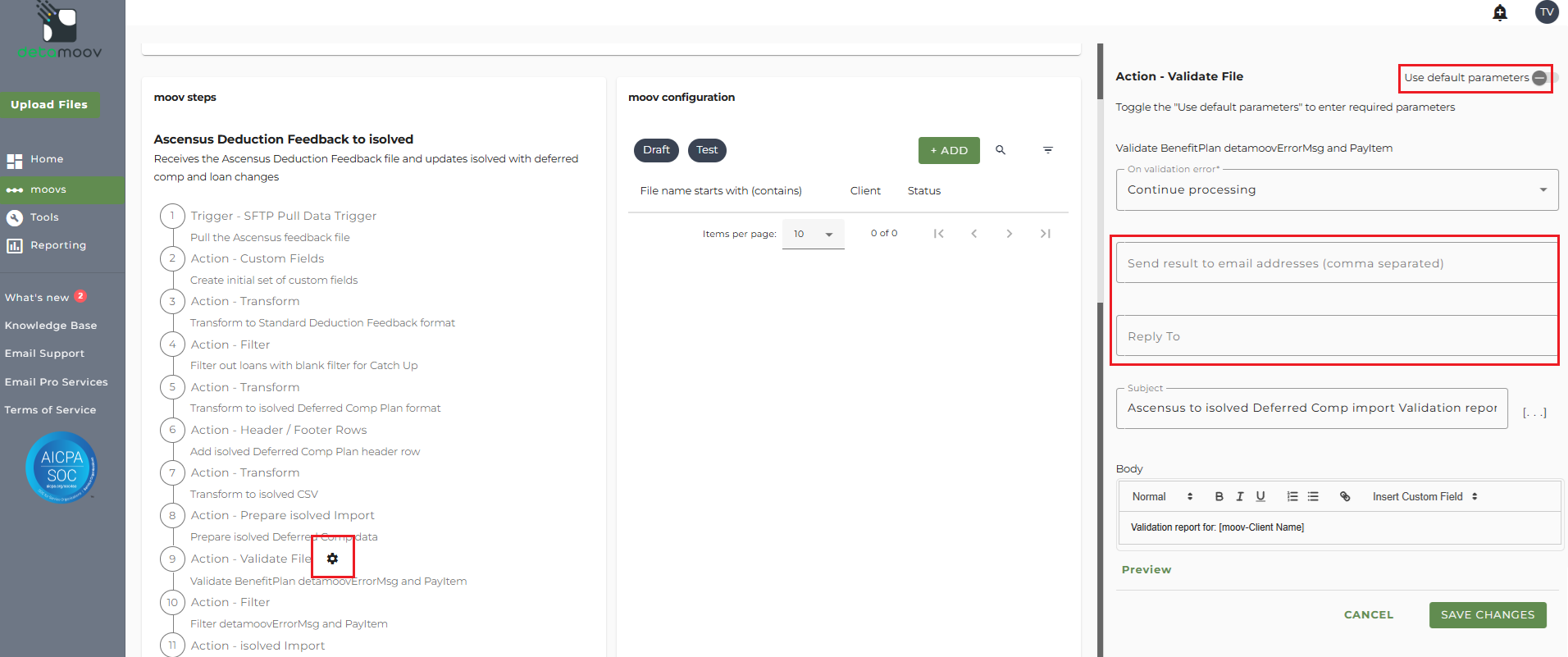
Task: Click the + ADD configuration button
Action: click(949, 150)
